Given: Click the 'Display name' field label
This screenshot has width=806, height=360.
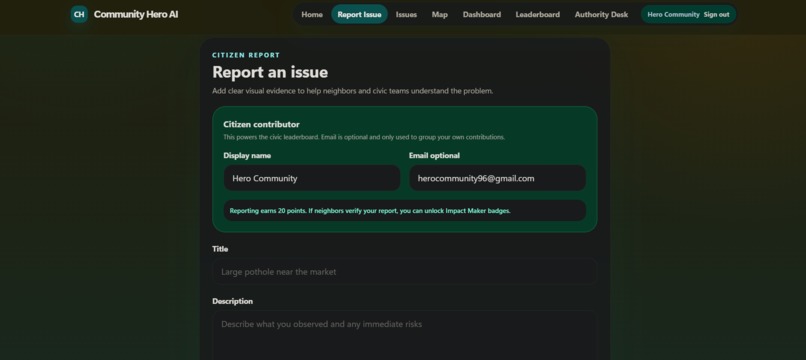Looking at the screenshot, I should pyautogui.click(x=247, y=155).
